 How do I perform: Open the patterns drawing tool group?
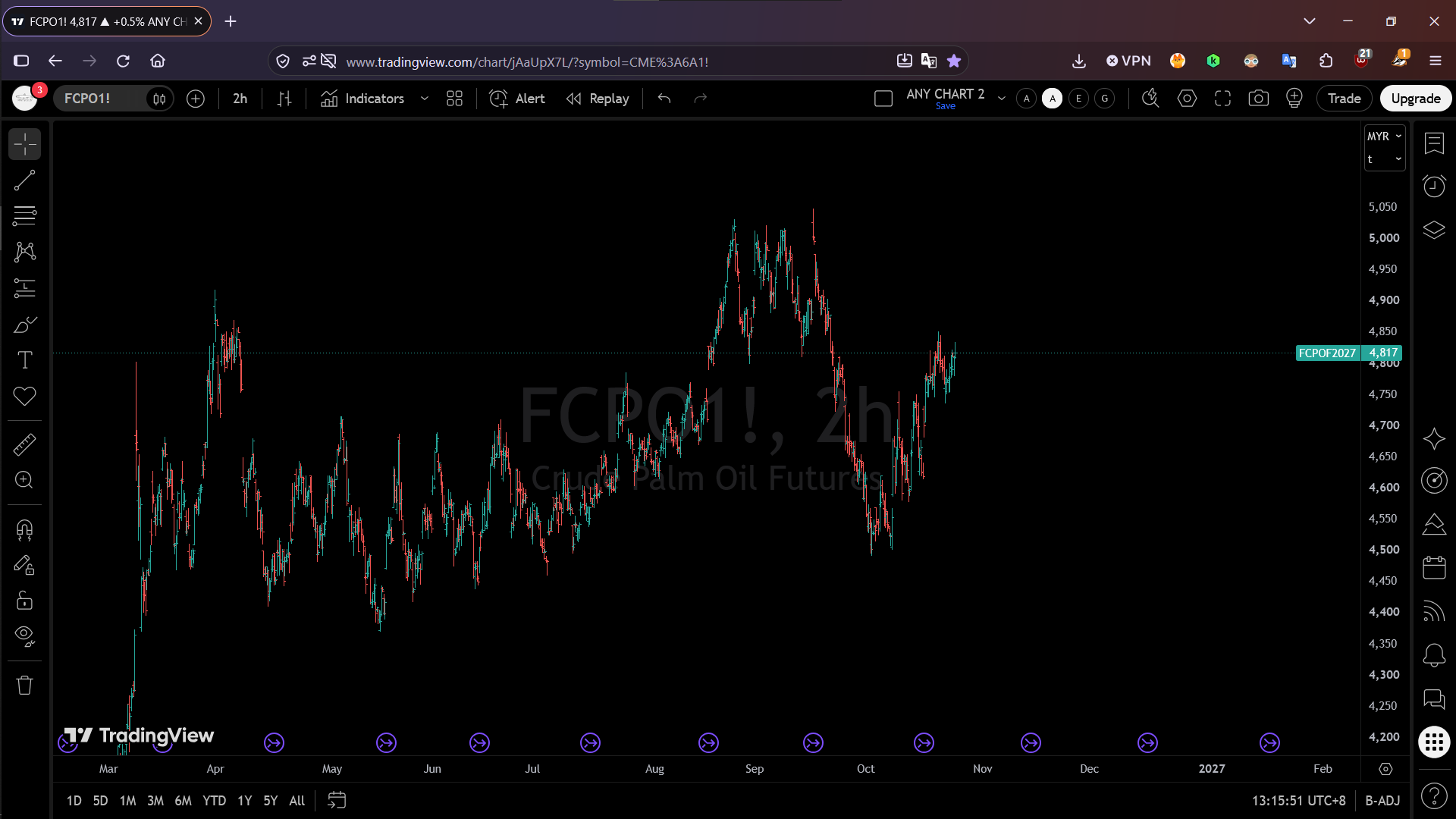[24, 252]
